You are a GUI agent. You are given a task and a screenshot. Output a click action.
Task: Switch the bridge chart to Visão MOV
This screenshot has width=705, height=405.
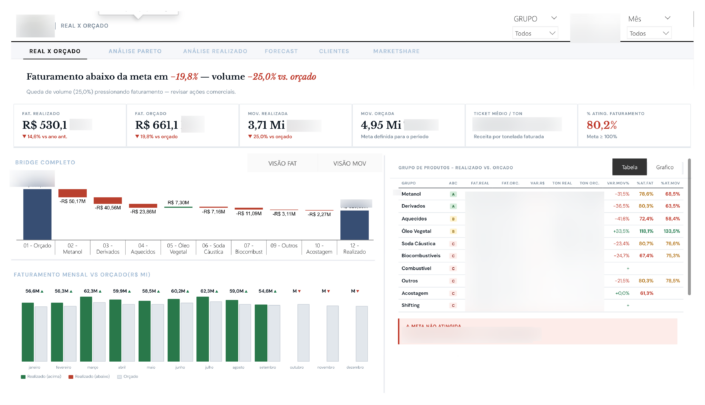point(349,163)
